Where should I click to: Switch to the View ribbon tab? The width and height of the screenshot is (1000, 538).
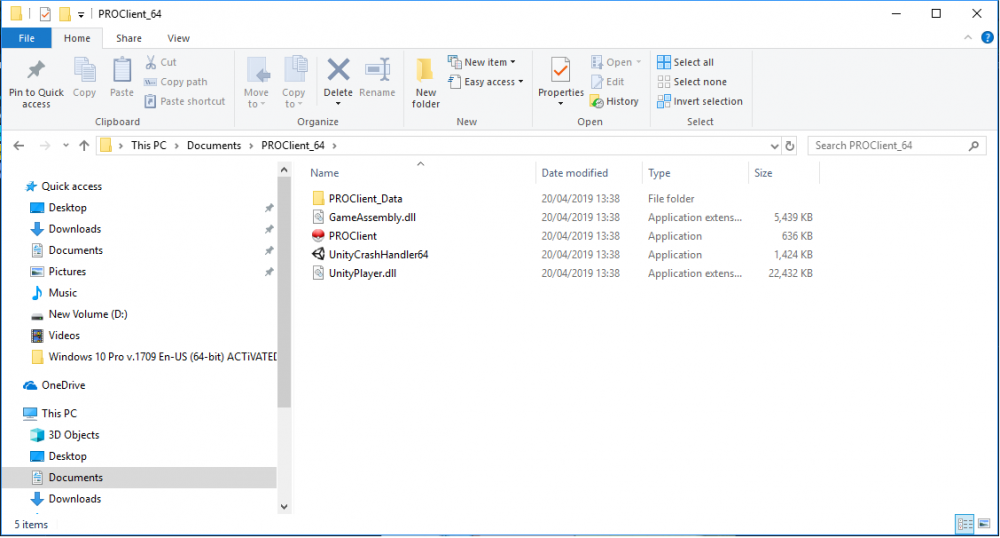[178, 38]
